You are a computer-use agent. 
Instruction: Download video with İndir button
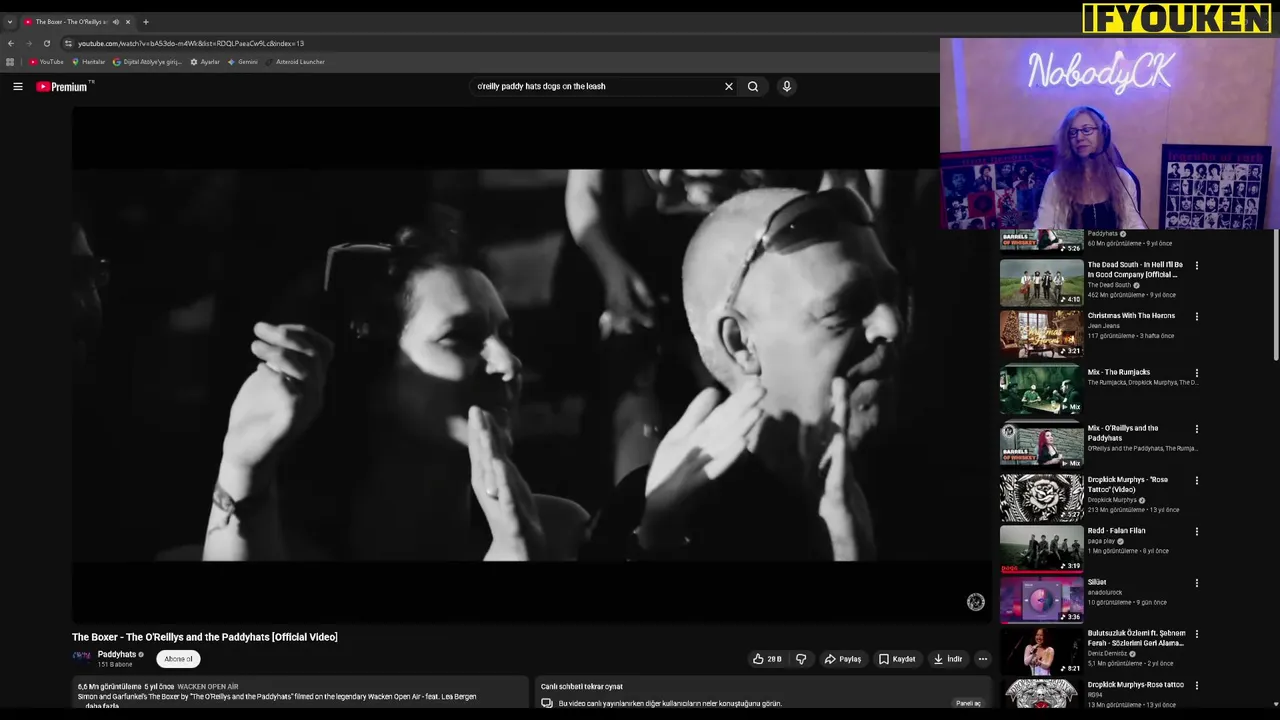pyautogui.click(x=948, y=659)
